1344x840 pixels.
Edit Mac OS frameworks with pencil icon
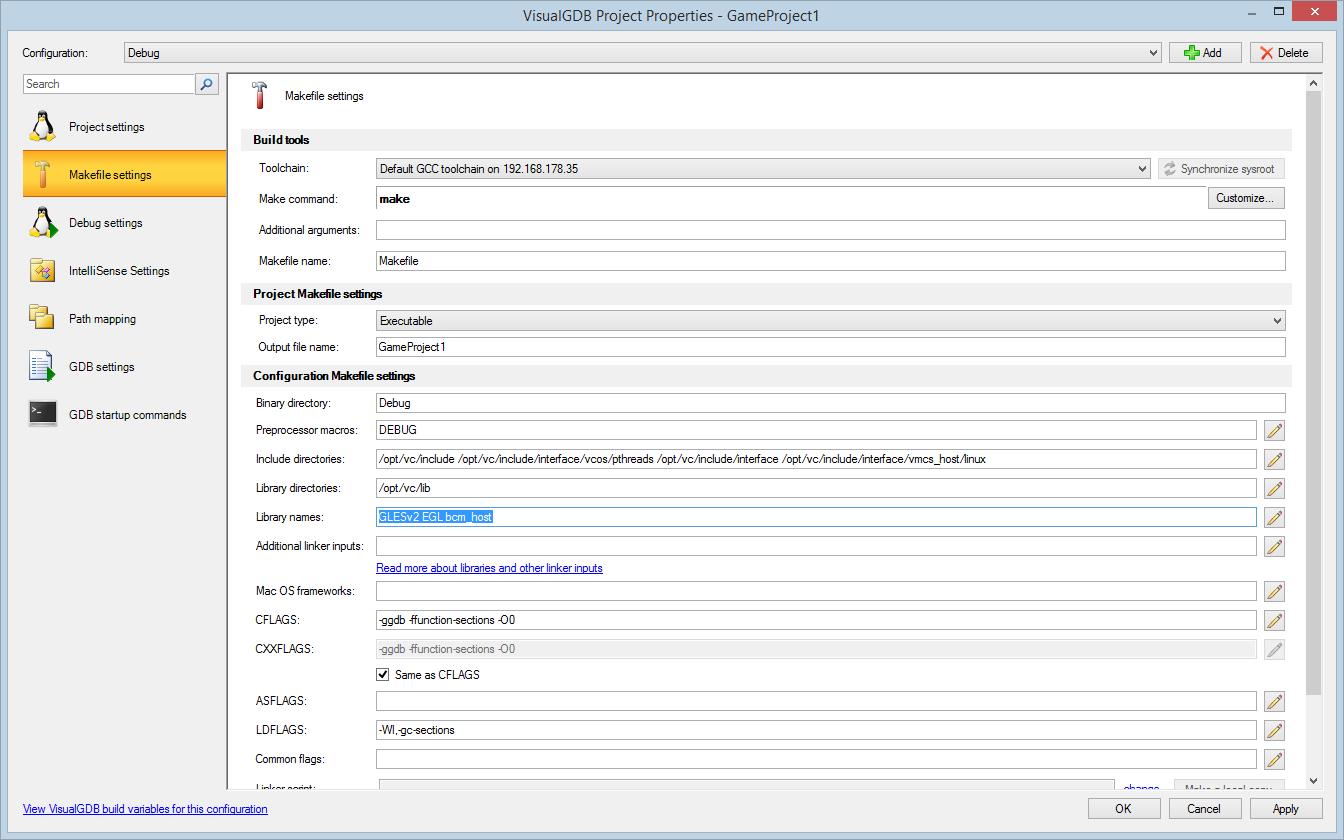tap(1274, 591)
